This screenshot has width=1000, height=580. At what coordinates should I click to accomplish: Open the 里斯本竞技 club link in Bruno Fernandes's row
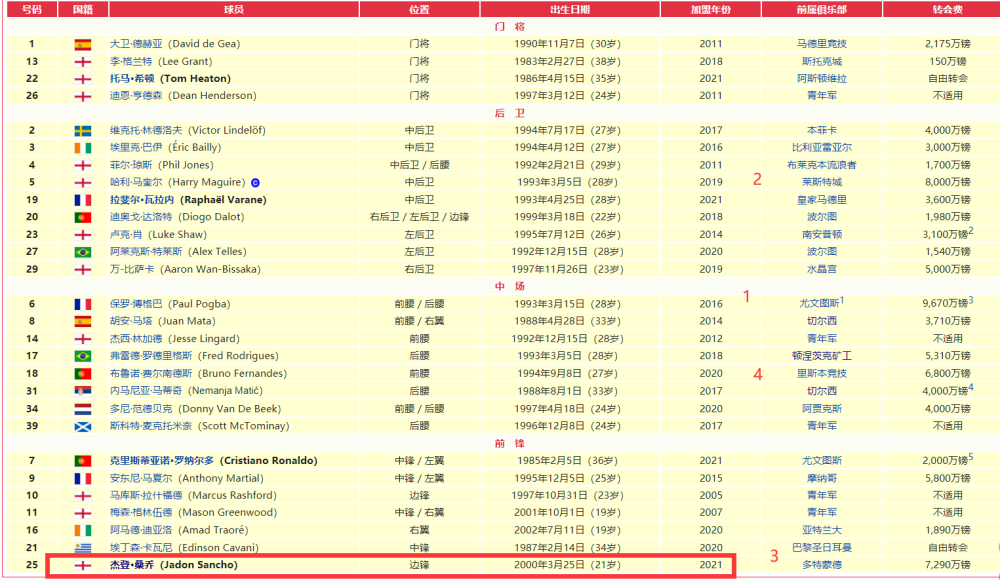[x=821, y=373]
